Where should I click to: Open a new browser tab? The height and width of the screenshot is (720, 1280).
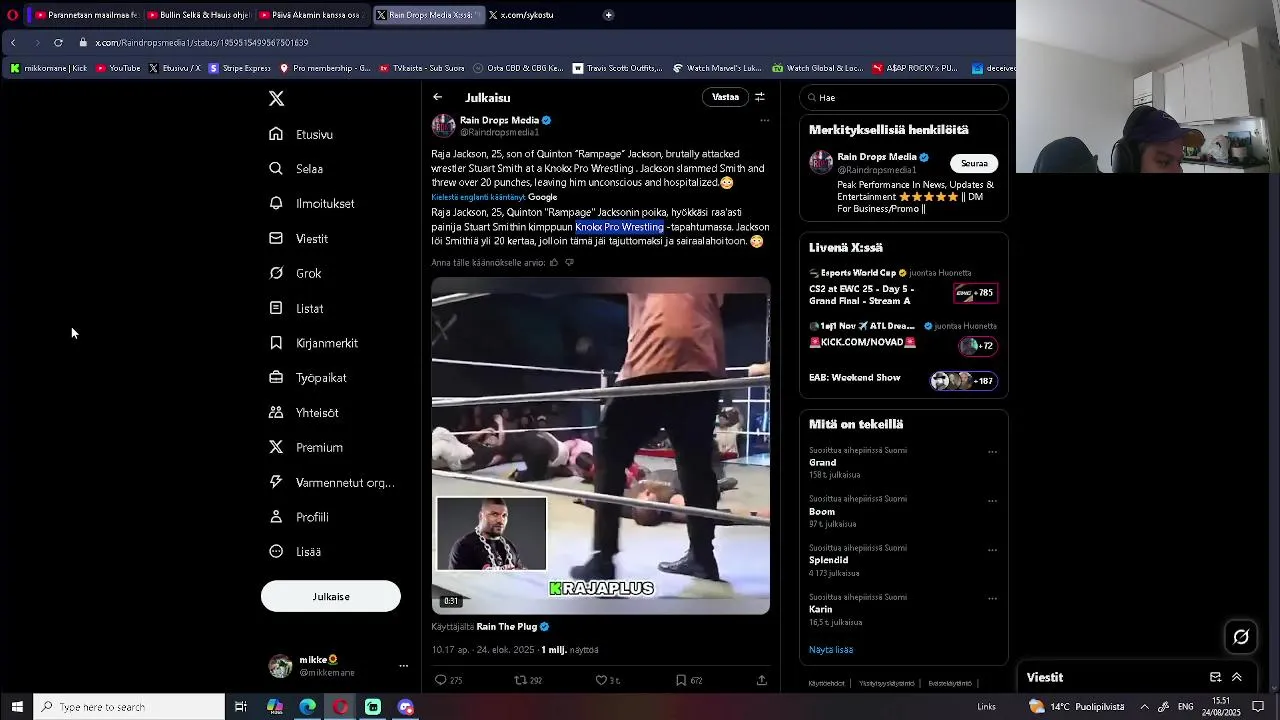pyautogui.click(x=608, y=15)
